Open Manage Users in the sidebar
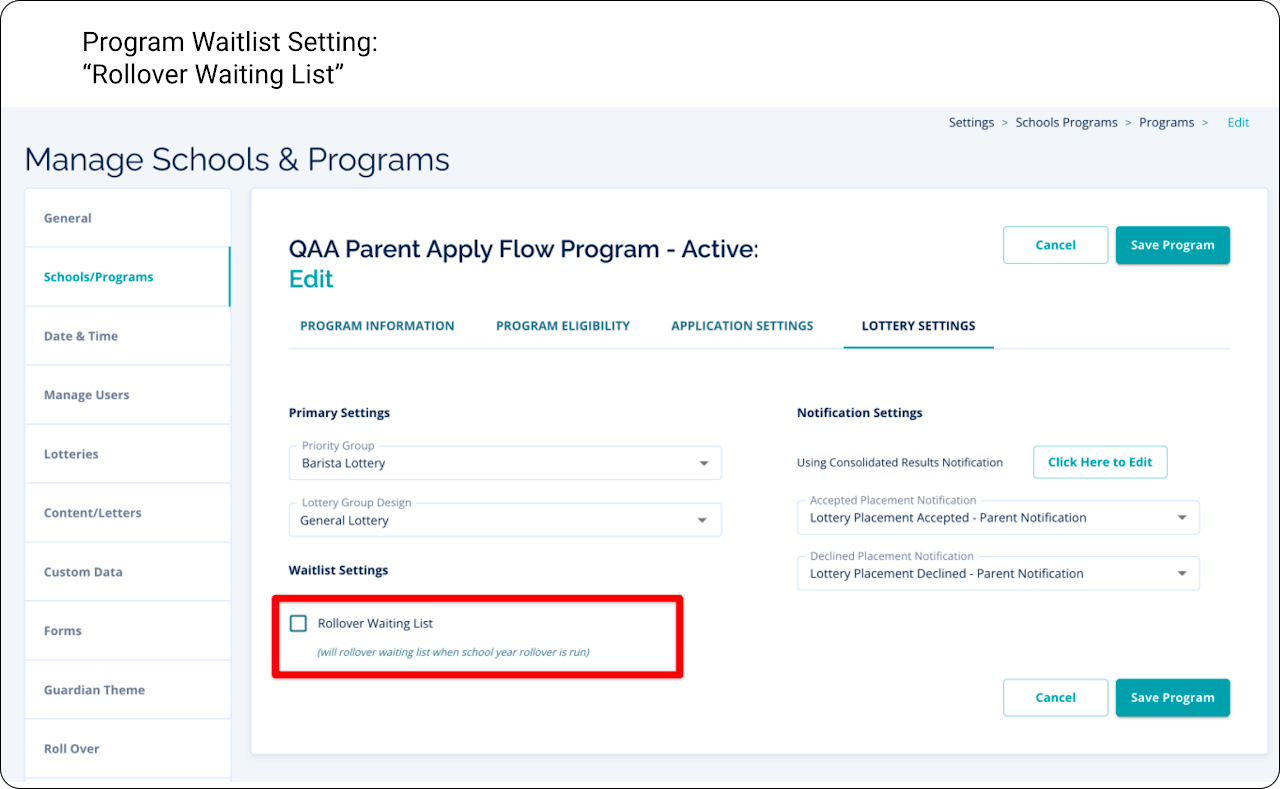Screen dimensions: 1280x789 (x=86, y=395)
